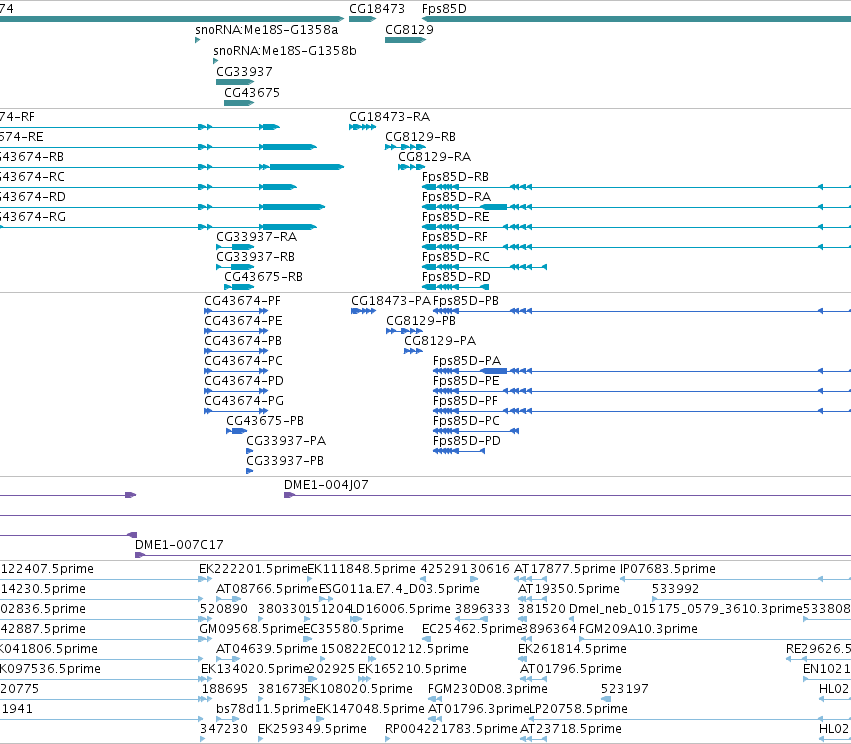Screen dimensions: 851x744
Task: Select protein label CG43674-PB
Action: click(243, 341)
